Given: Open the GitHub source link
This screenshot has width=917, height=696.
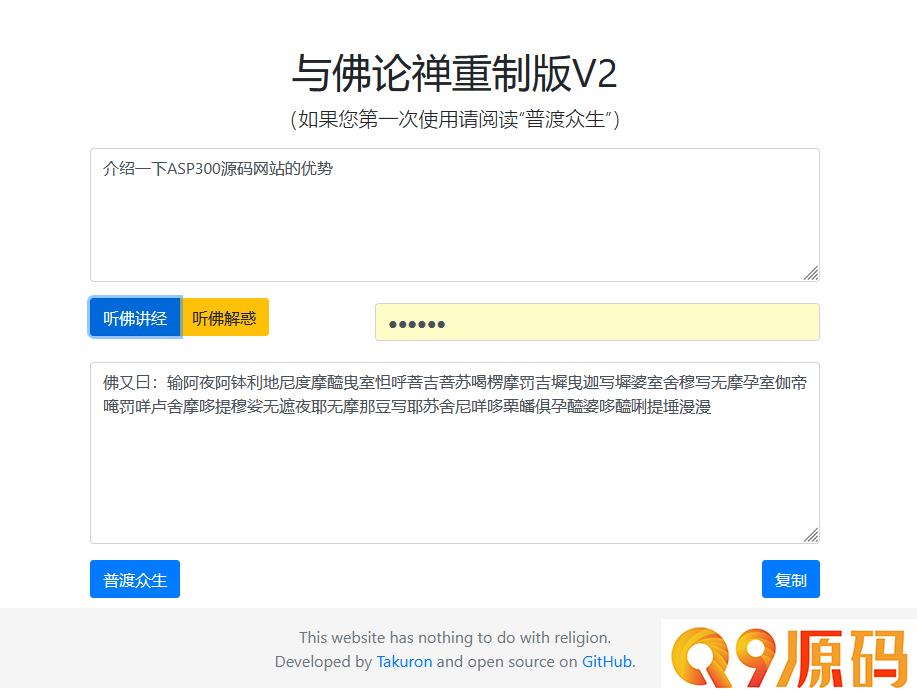Looking at the screenshot, I should click(x=606, y=661).
